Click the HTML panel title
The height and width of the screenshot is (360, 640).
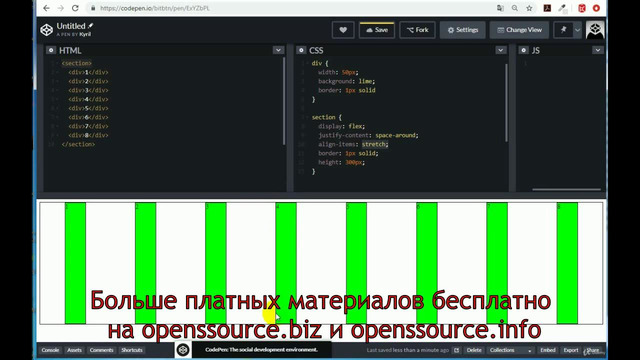70,50
